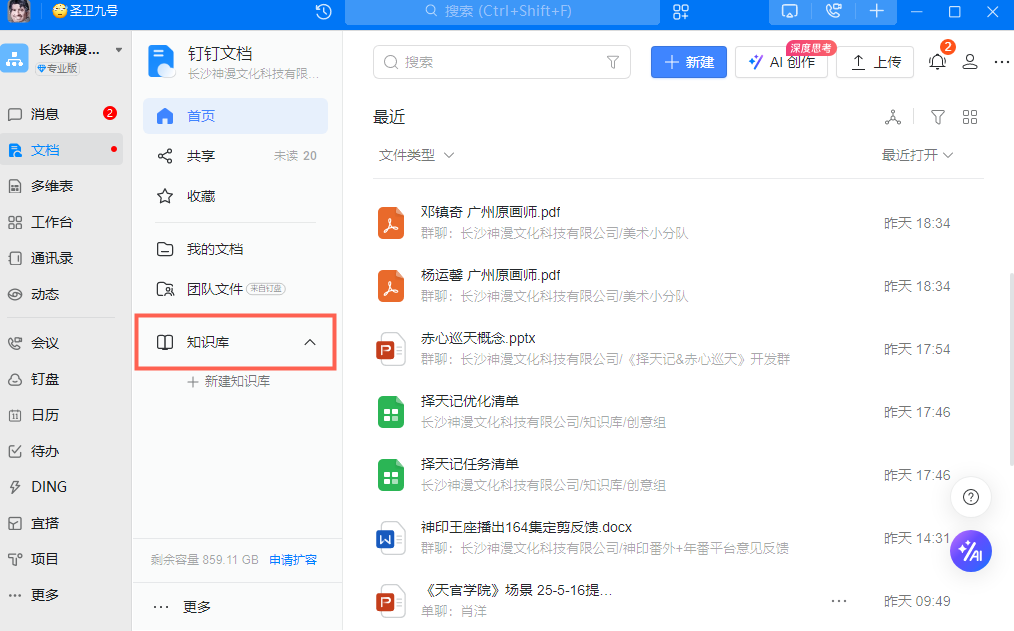The height and width of the screenshot is (631, 1014).
Task: Click the document search input field
Action: 500,62
